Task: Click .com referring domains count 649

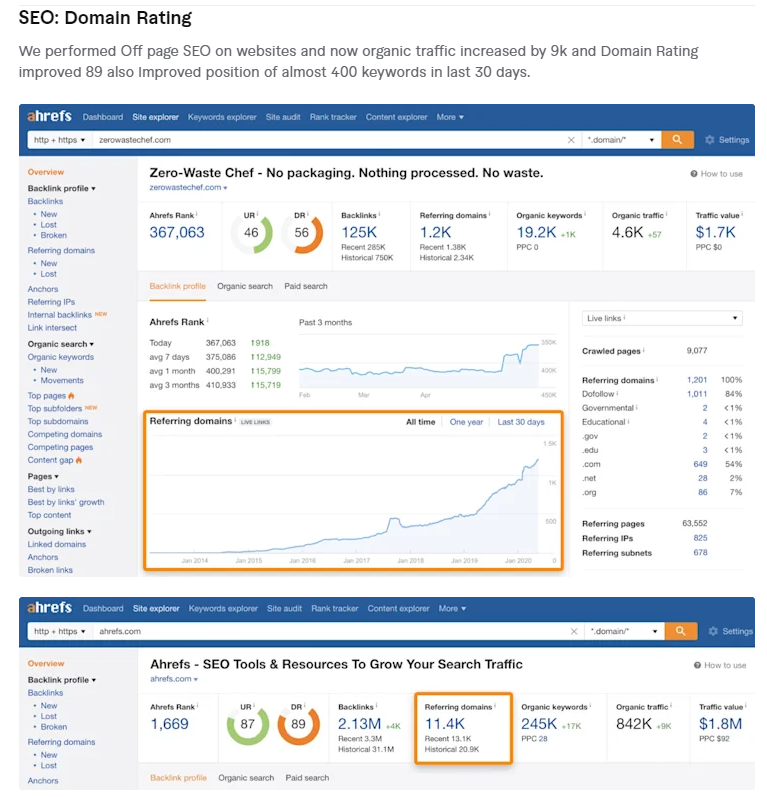Action: 700,464
